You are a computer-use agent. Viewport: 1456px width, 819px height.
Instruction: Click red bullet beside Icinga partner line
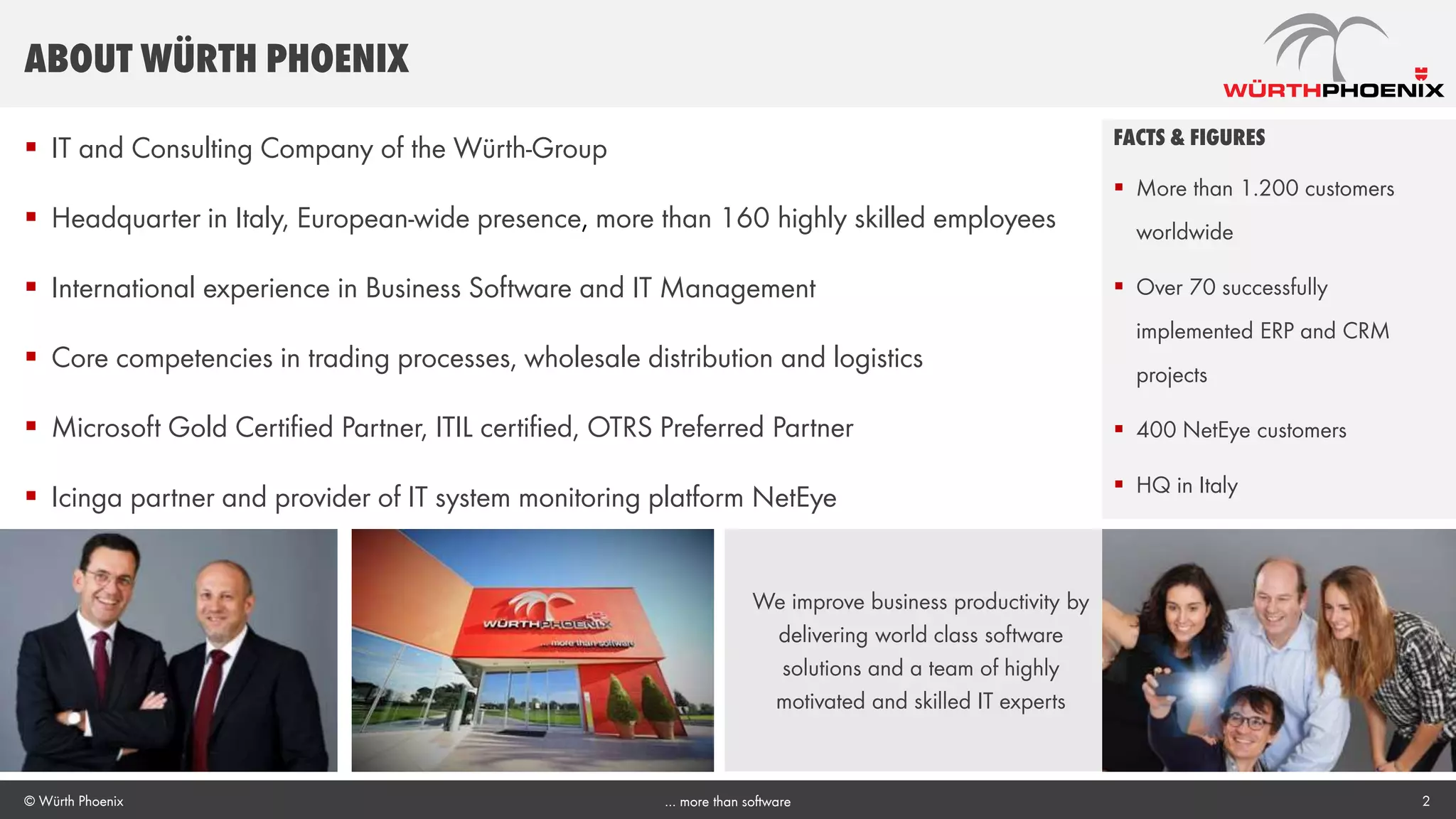point(31,496)
